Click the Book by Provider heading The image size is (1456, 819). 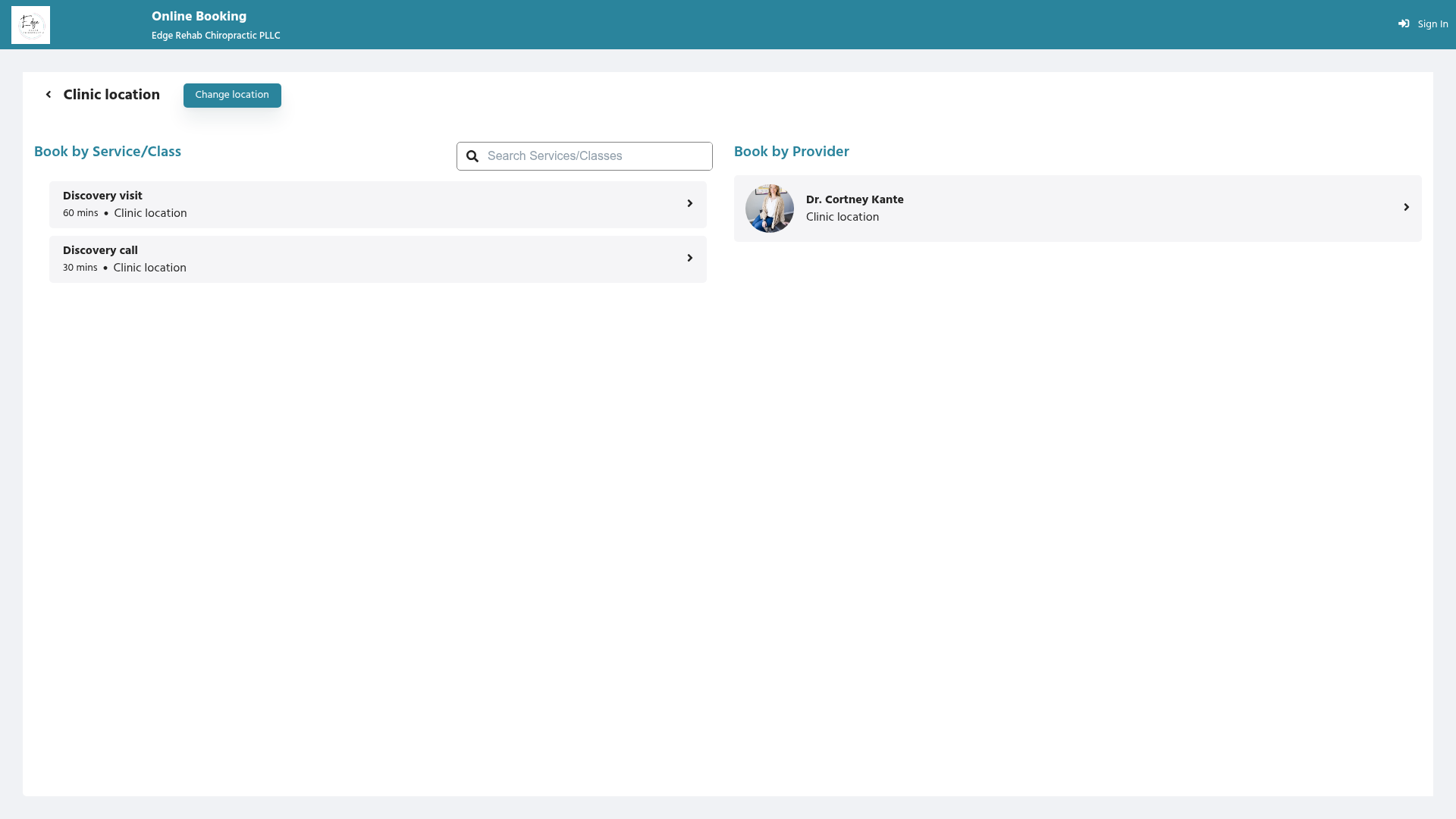click(791, 152)
